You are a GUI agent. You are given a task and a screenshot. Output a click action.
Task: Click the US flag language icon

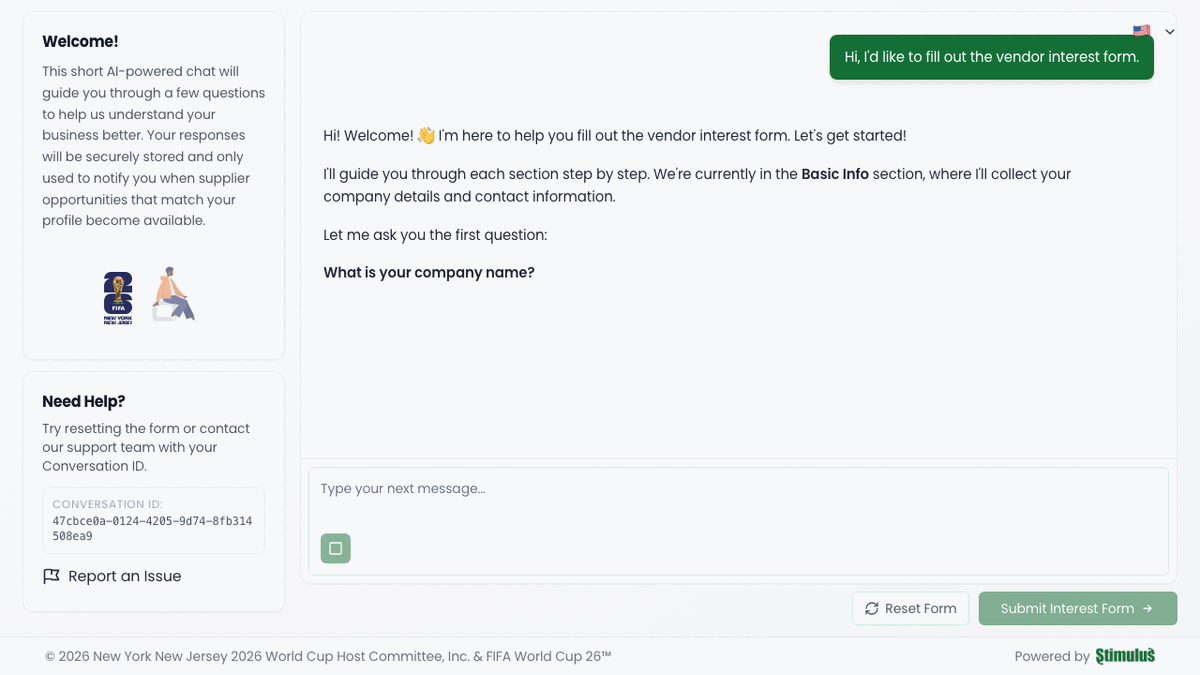tap(1141, 30)
